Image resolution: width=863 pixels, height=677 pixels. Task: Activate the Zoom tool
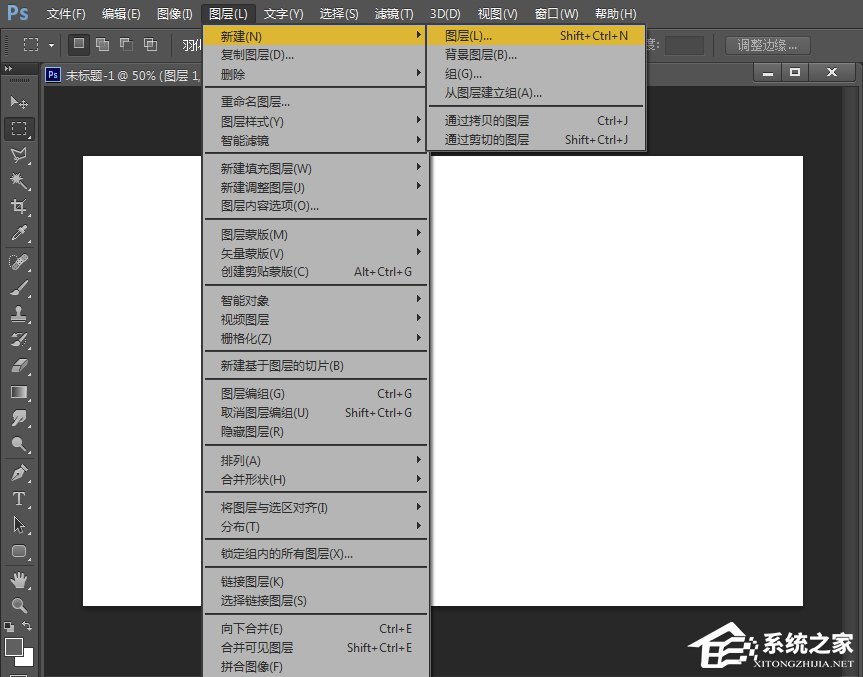(x=18, y=605)
